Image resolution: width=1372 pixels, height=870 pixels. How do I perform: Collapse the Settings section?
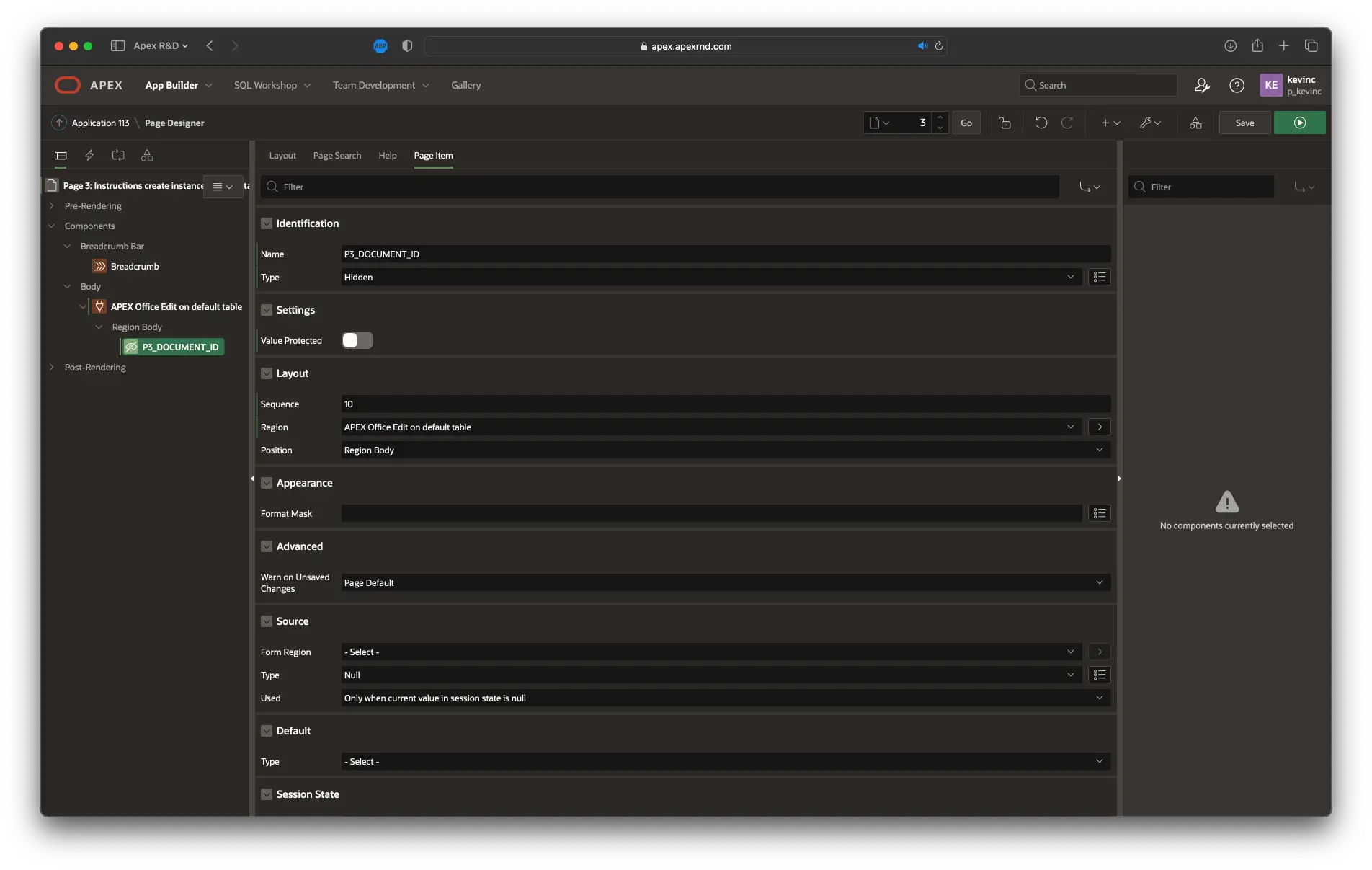267,310
